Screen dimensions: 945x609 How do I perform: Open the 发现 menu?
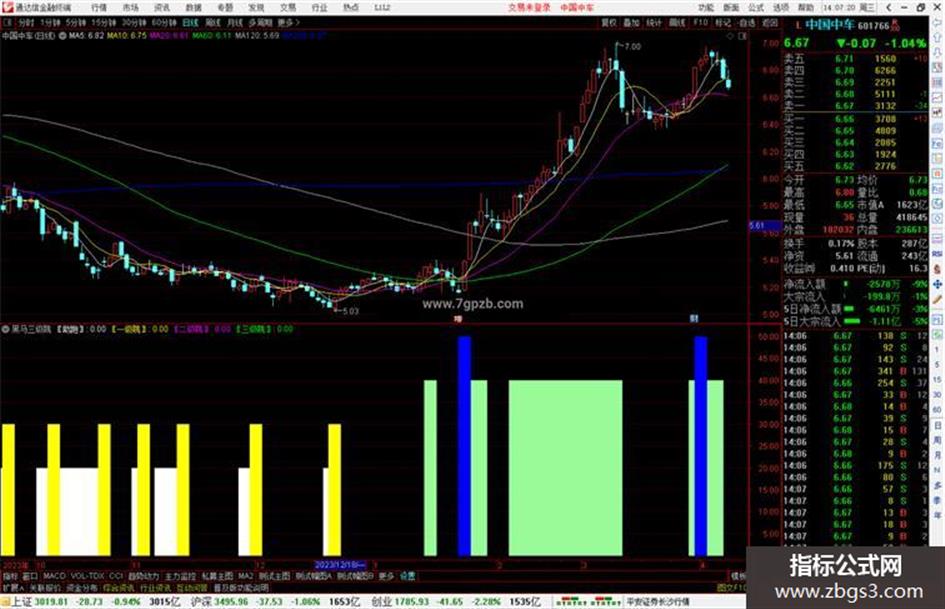click(256, 7)
